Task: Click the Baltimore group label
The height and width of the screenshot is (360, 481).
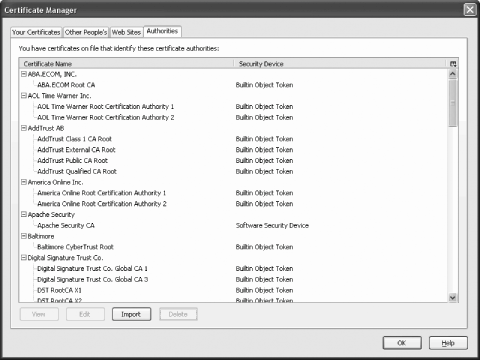Action: pyautogui.click(x=41, y=236)
